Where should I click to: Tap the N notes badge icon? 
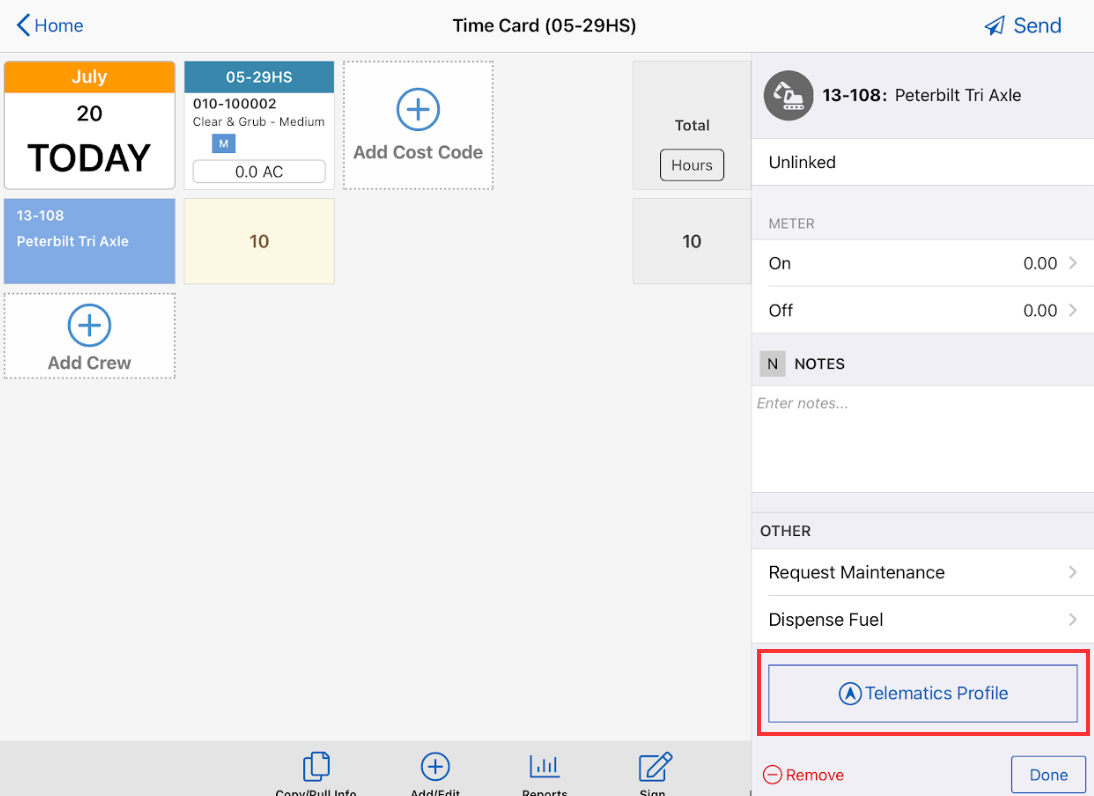[x=772, y=363]
